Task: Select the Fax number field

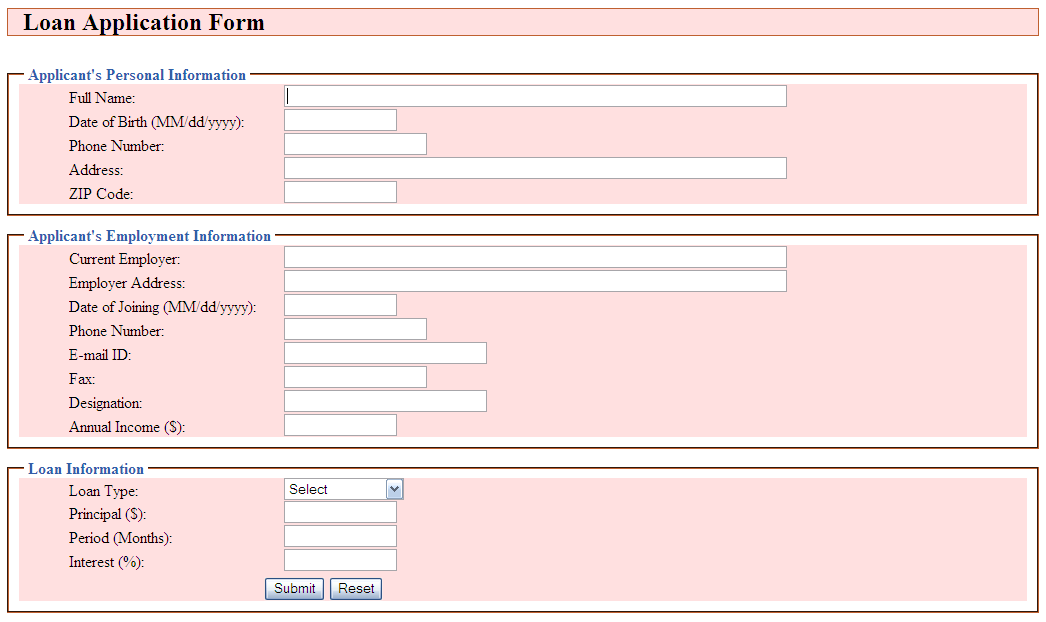Action: [x=355, y=377]
